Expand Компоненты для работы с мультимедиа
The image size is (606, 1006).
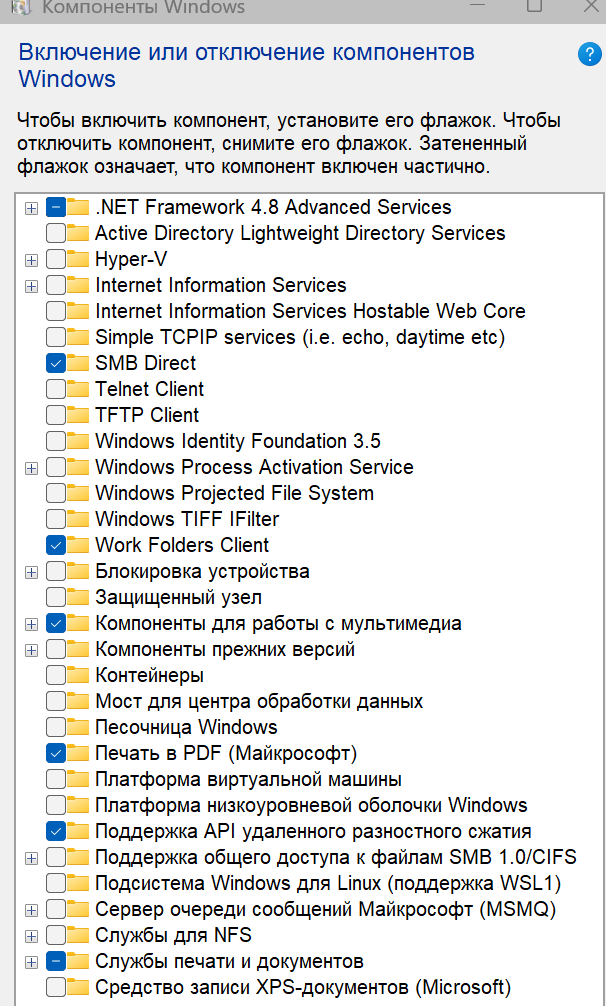click(32, 624)
